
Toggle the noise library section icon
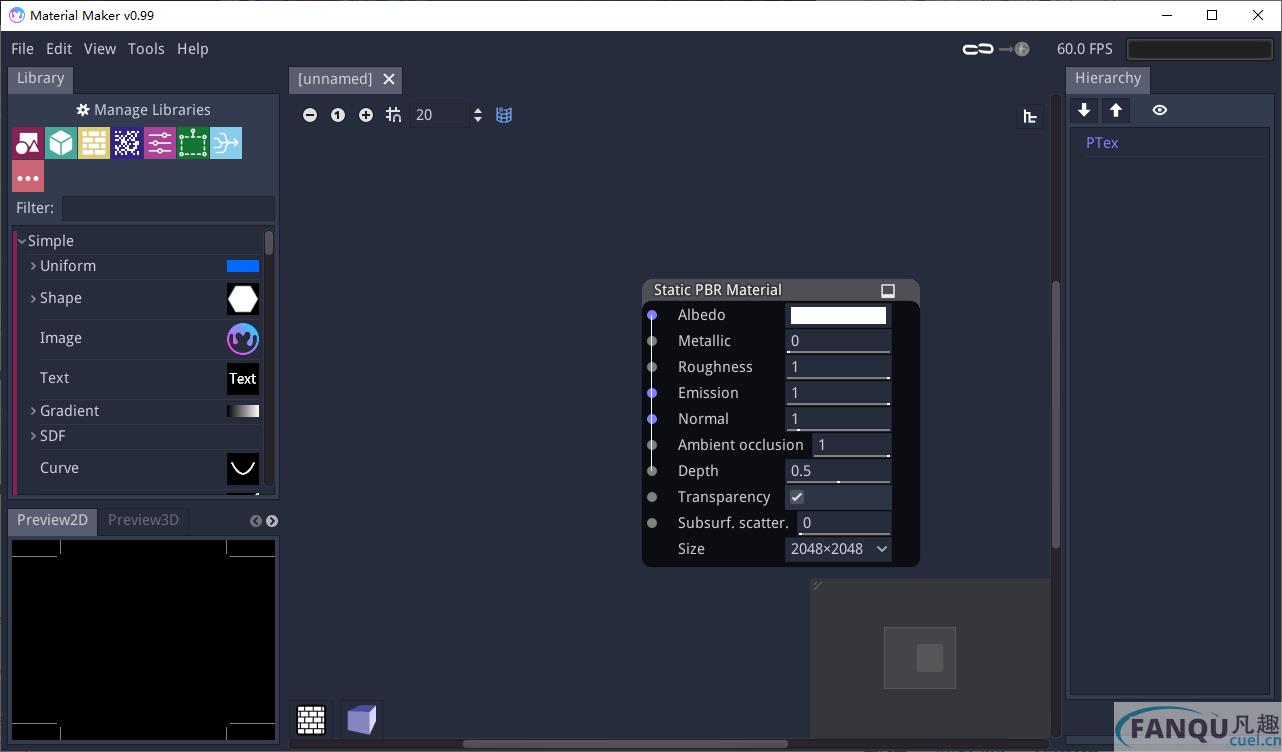(127, 143)
